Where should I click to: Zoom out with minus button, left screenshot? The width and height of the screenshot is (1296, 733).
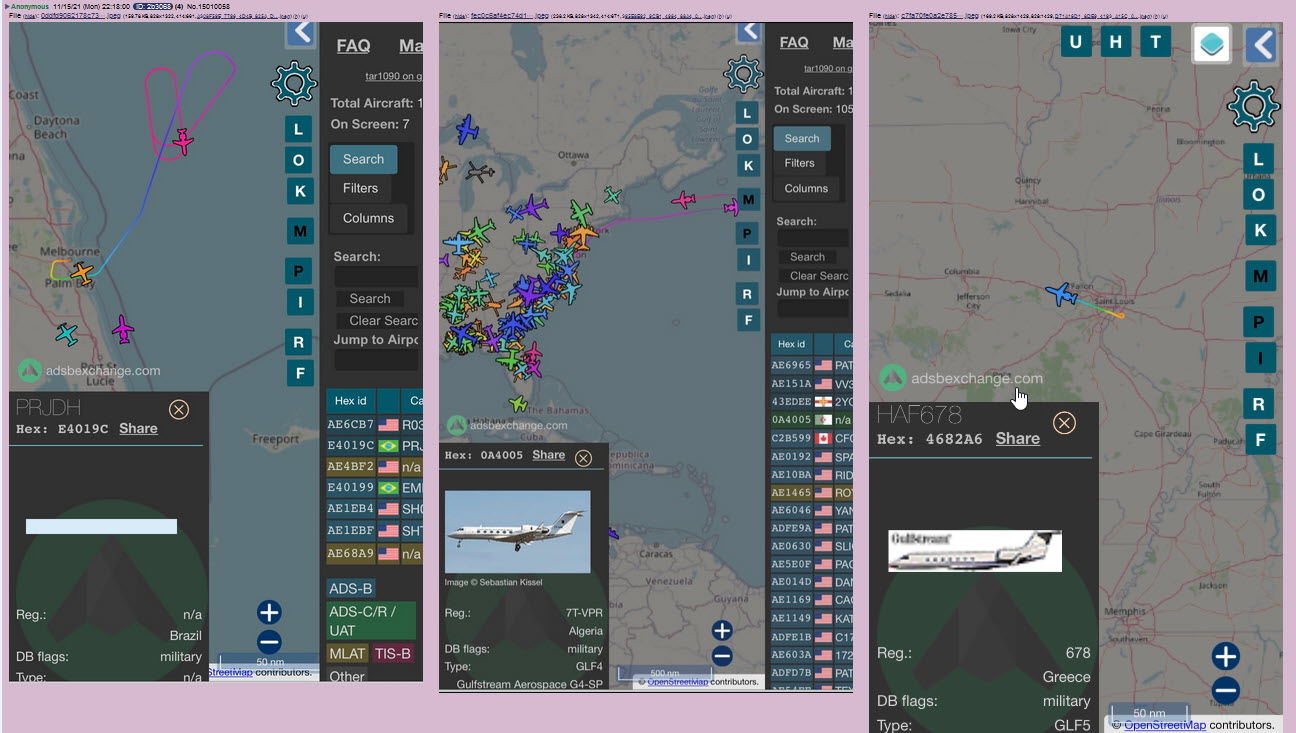pos(269,642)
